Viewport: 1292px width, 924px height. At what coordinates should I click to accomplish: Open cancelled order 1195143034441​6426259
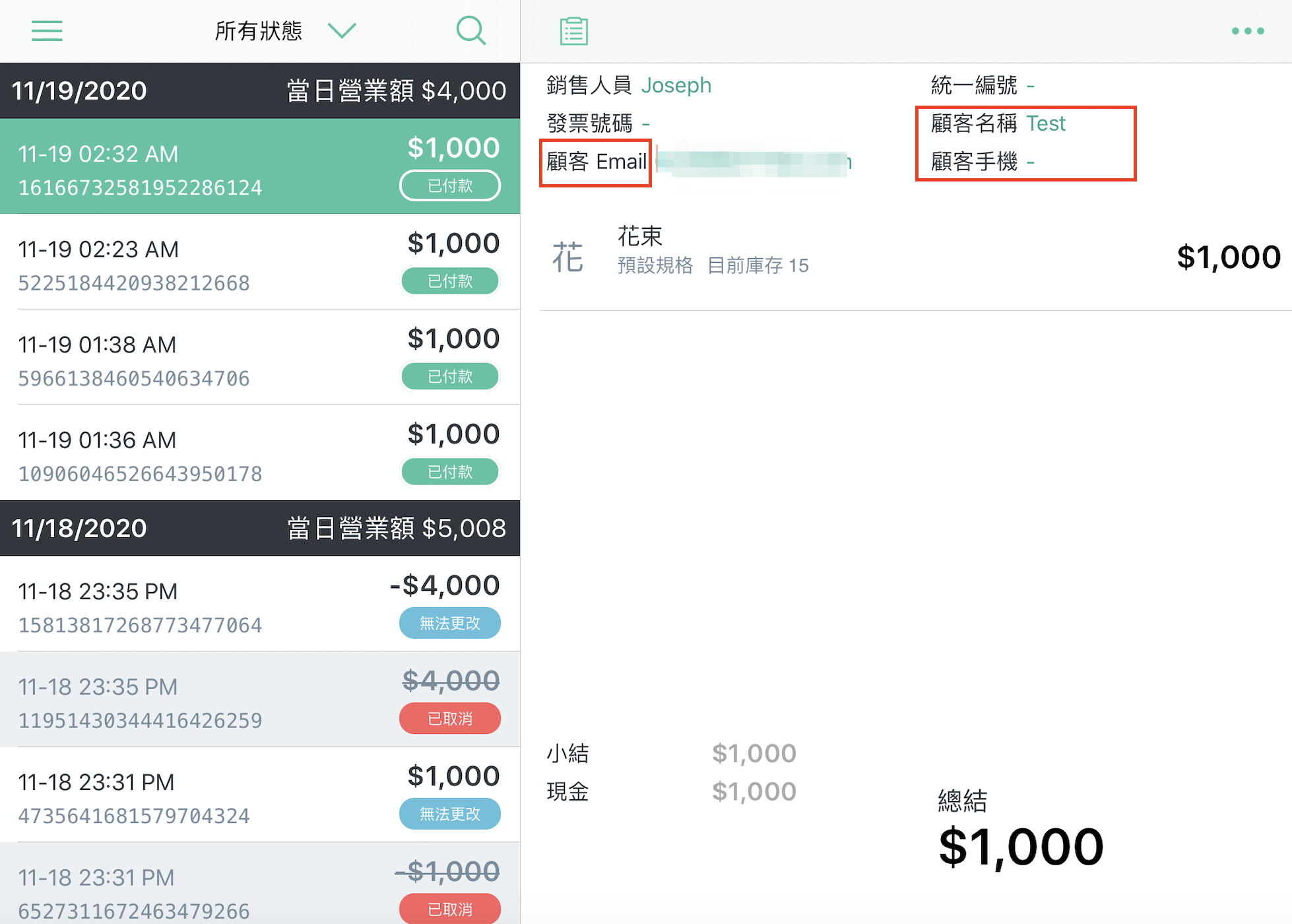pyautogui.click(x=260, y=700)
